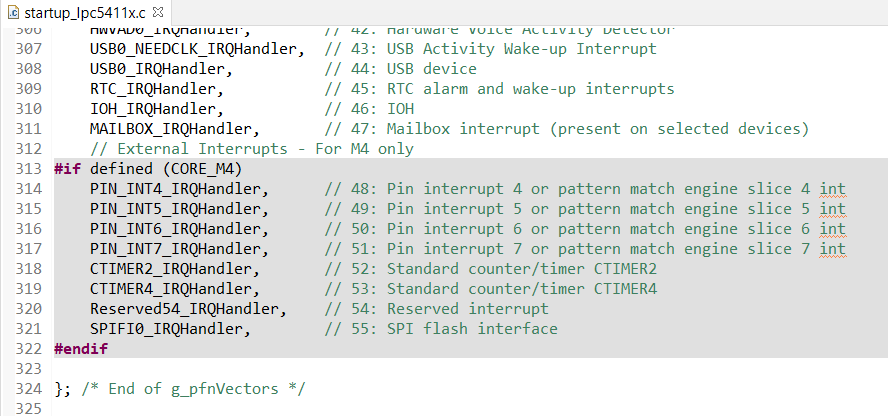Click line number 324 in the gutter
Image resolution: width=888 pixels, height=416 pixels.
(29, 388)
